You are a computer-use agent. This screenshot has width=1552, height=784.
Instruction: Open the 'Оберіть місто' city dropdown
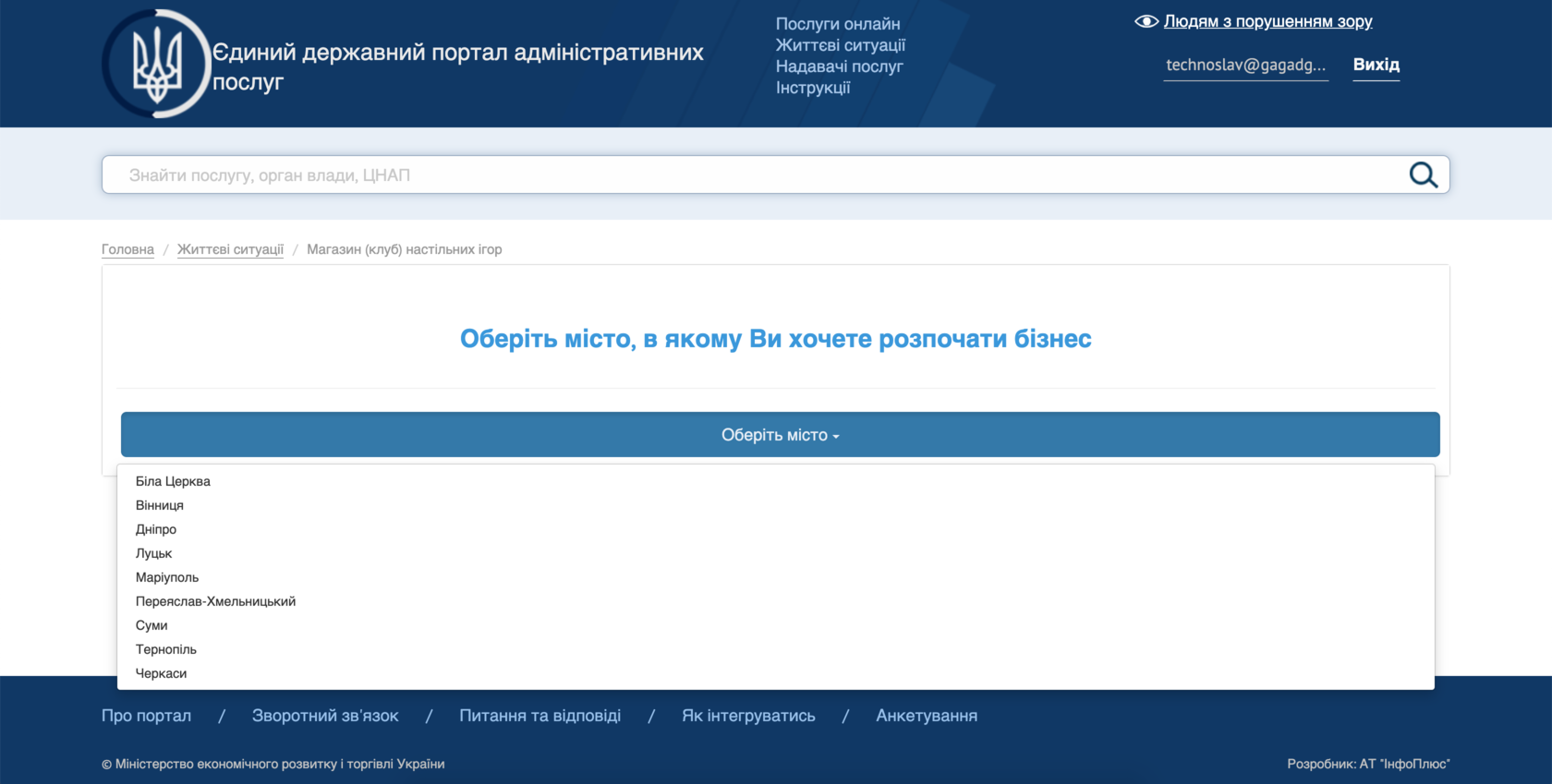[781, 435]
